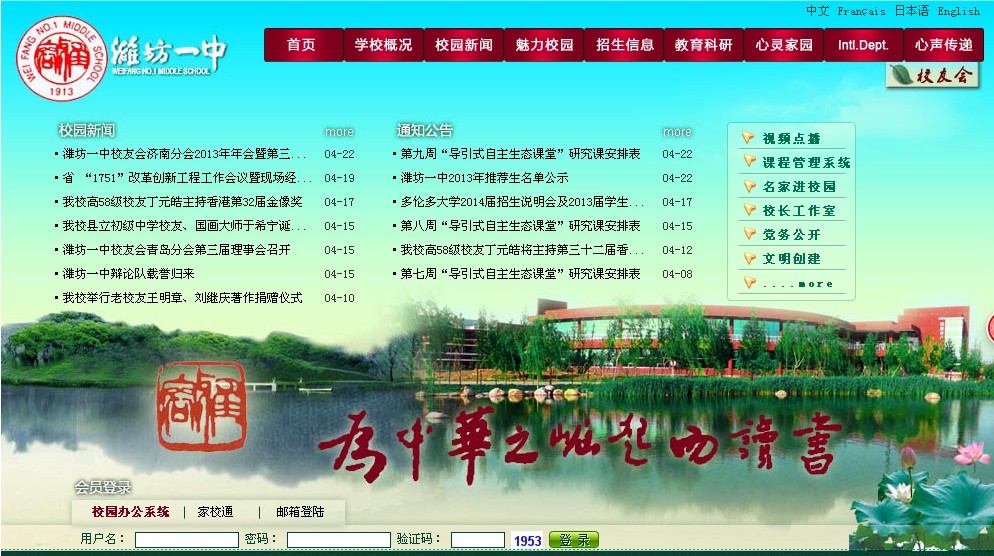The width and height of the screenshot is (994, 556).
Task: Click the arrow icon beside 视频点播
Action: pyautogui.click(x=747, y=138)
